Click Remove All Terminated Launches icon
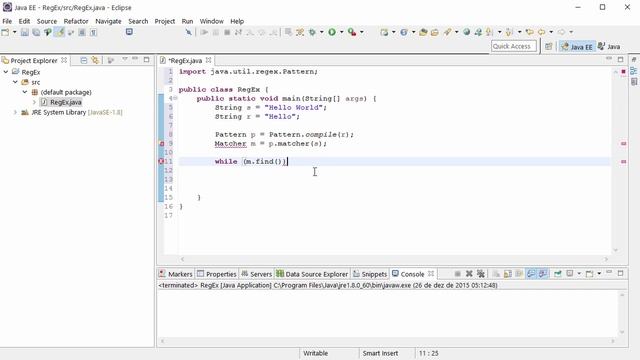The width and height of the screenshot is (640, 360). tap(481, 273)
